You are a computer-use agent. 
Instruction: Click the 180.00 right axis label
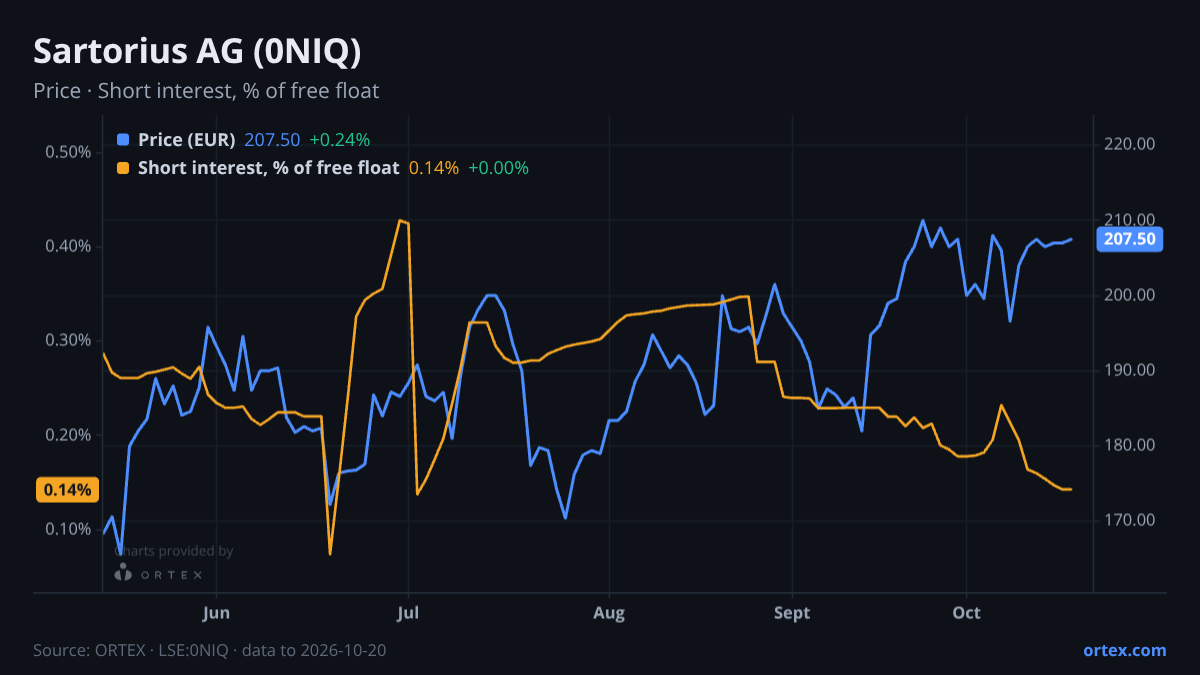click(x=1130, y=445)
